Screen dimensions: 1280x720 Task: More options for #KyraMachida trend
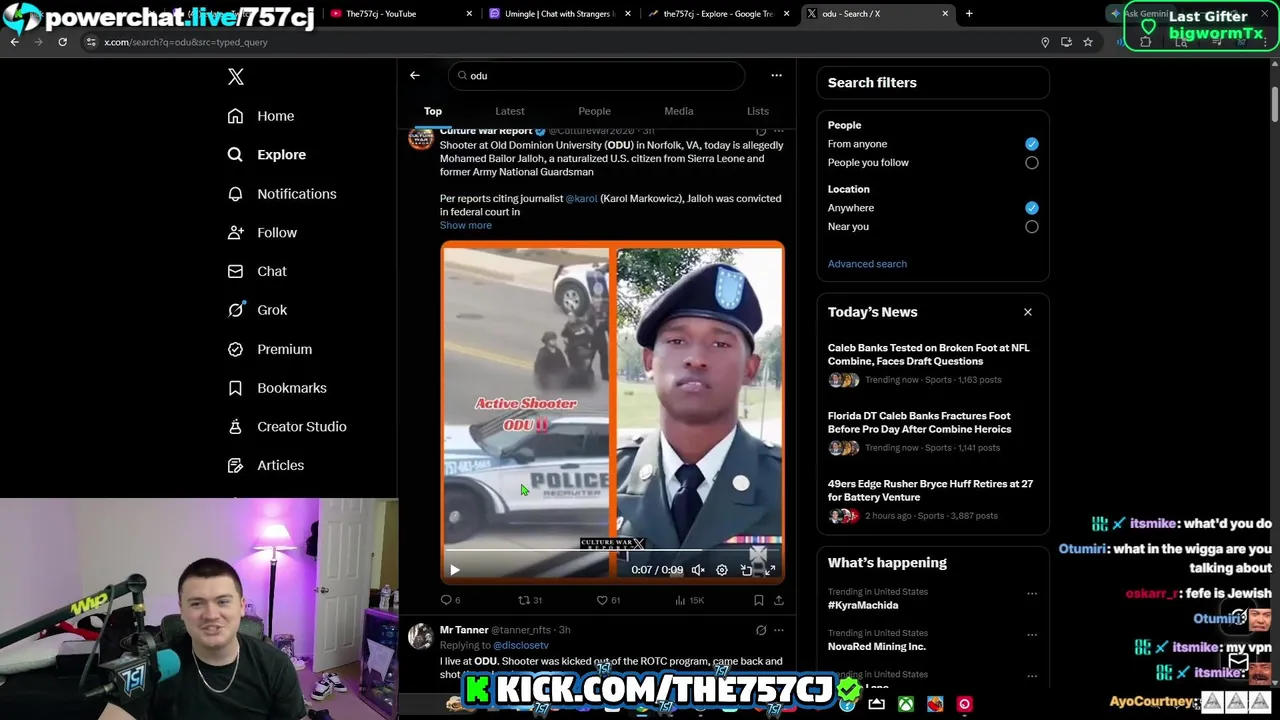[1031, 593]
